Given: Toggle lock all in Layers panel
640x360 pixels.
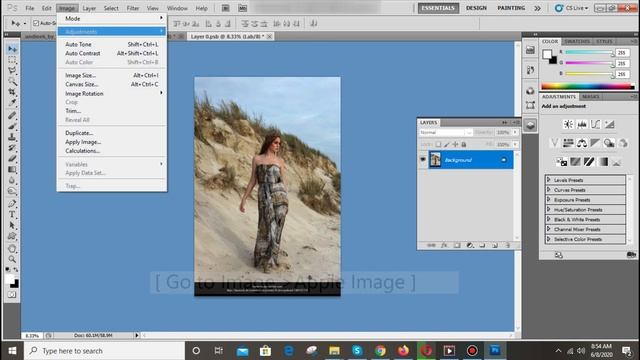Looking at the screenshot, I should pyautogui.click(x=464, y=144).
